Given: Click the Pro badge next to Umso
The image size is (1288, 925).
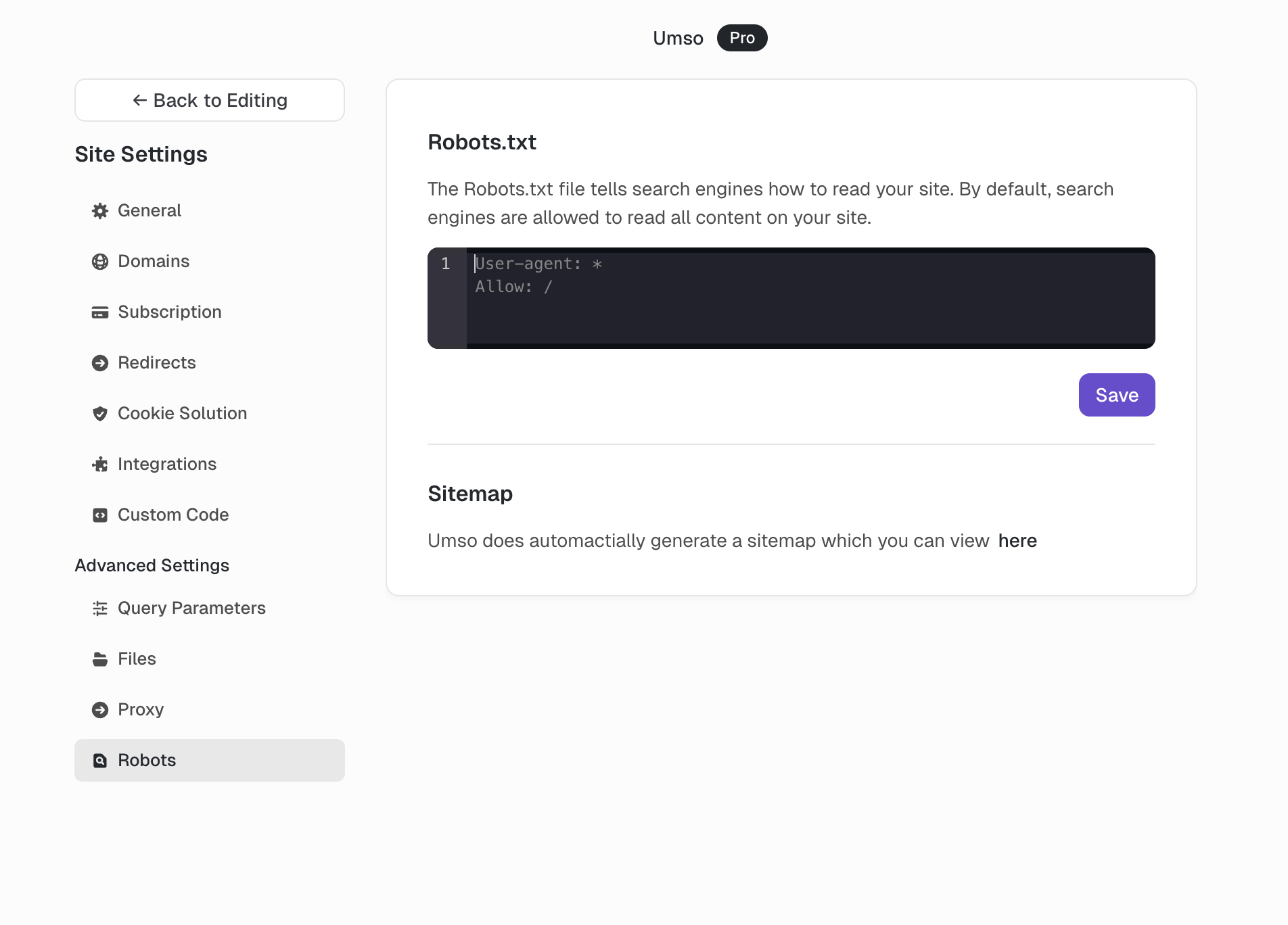Looking at the screenshot, I should (741, 38).
